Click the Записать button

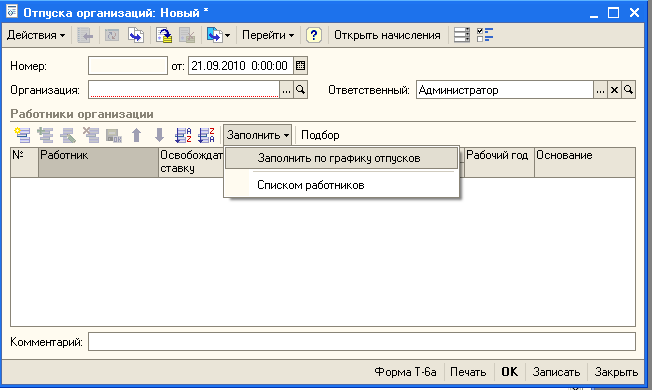point(556,372)
